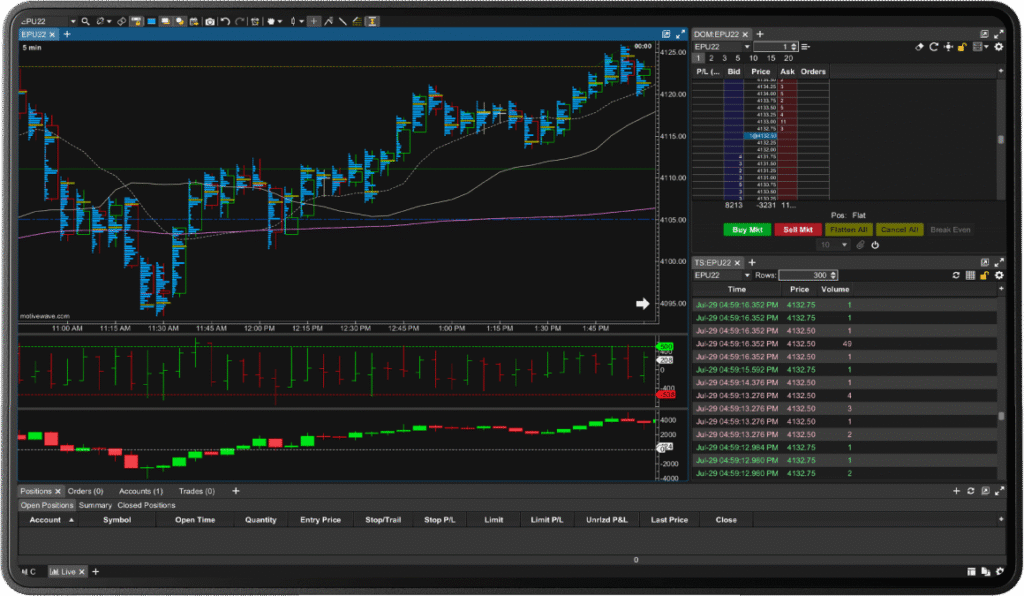This screenshot has width=1024, height=596.
Task: Click the magnifier search icon in top toolbar
Action: point(86,20)
